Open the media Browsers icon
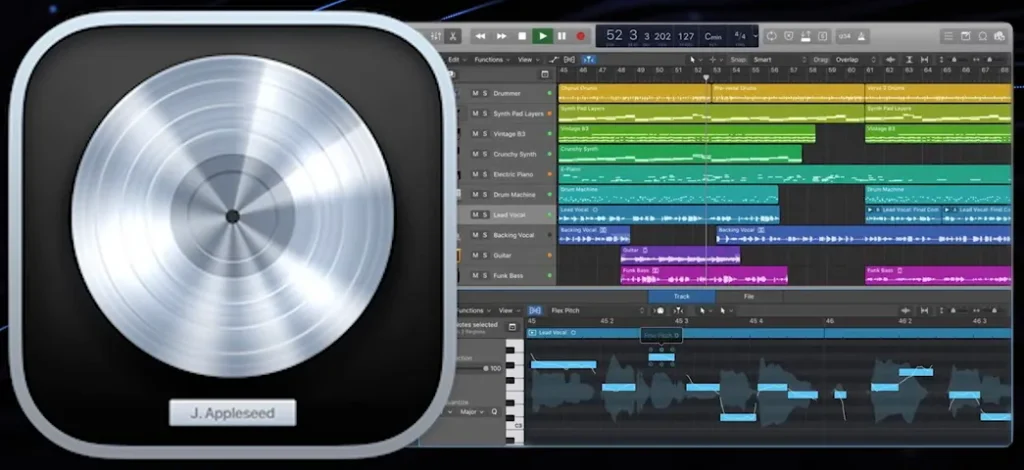This screenshot has width=1024, height=470. coord(999,37)
